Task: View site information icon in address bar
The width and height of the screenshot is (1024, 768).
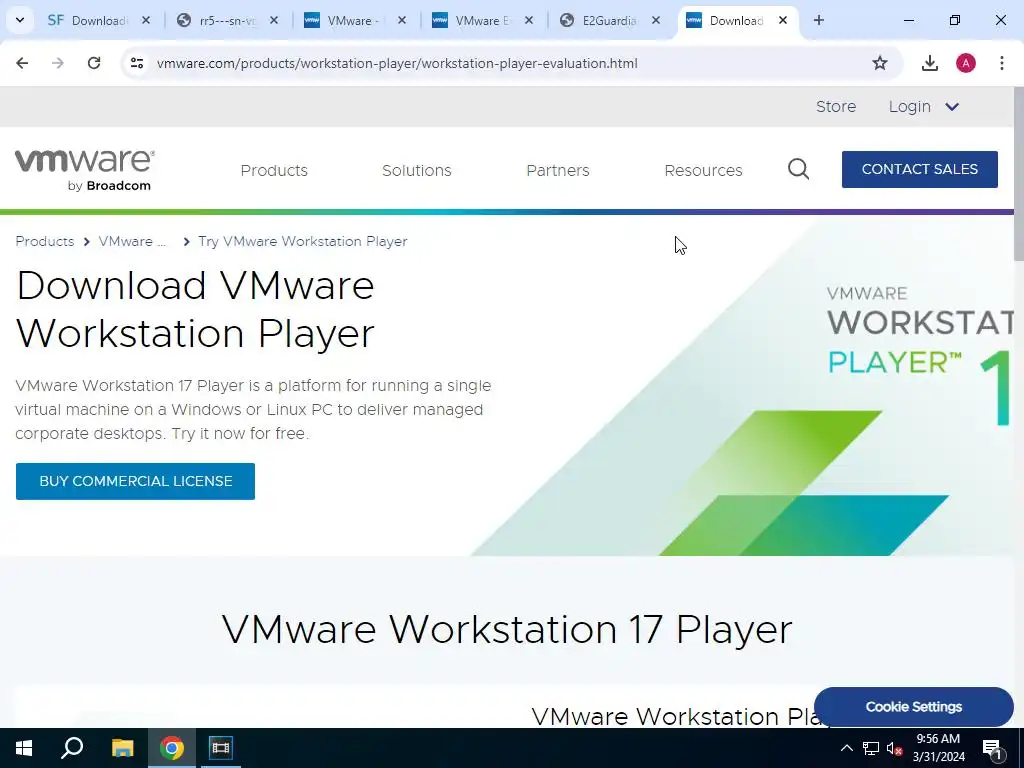Action: tap(136, 63)
